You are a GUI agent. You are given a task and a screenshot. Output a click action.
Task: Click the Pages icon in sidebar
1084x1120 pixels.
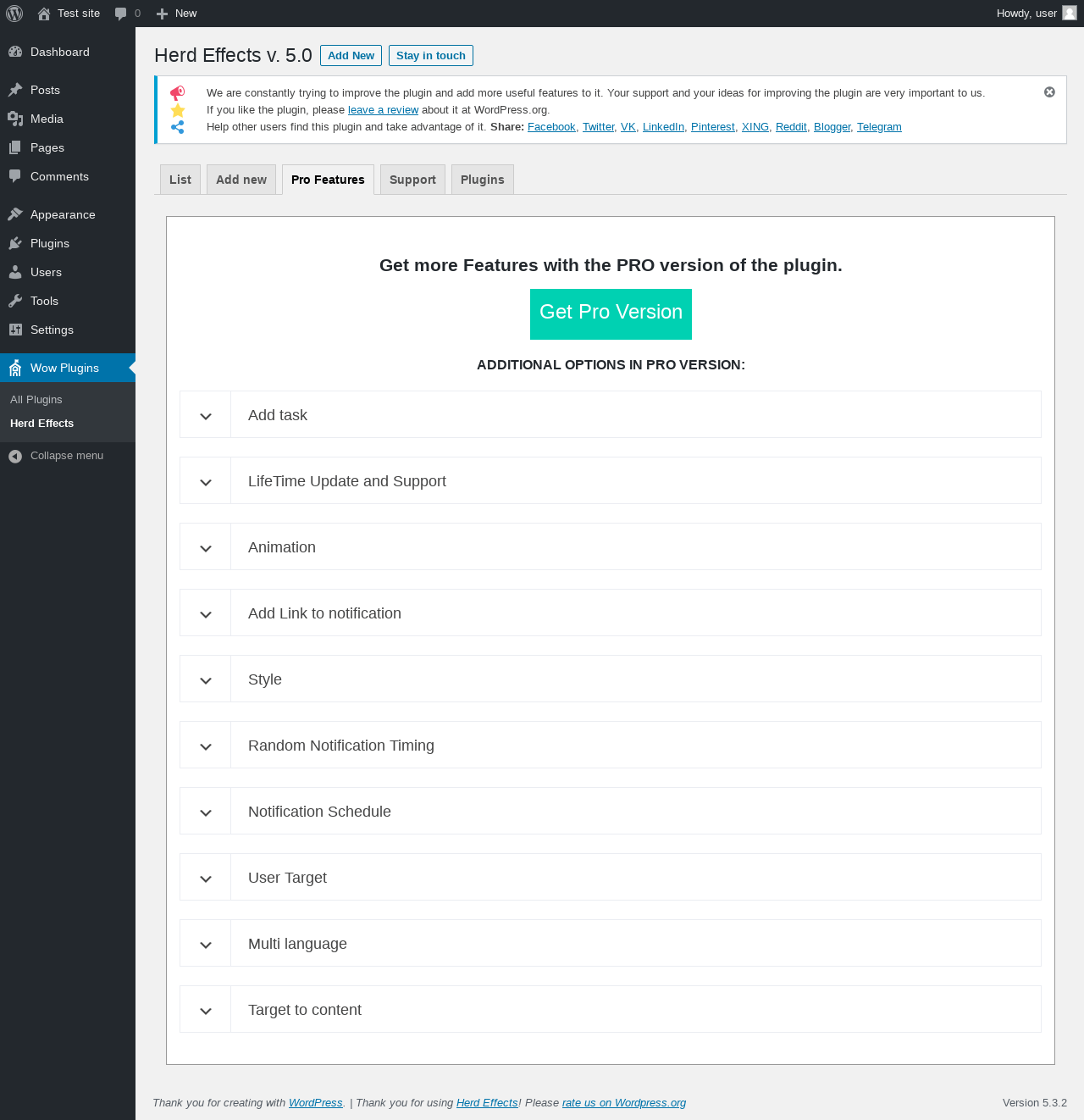point(15,147)
